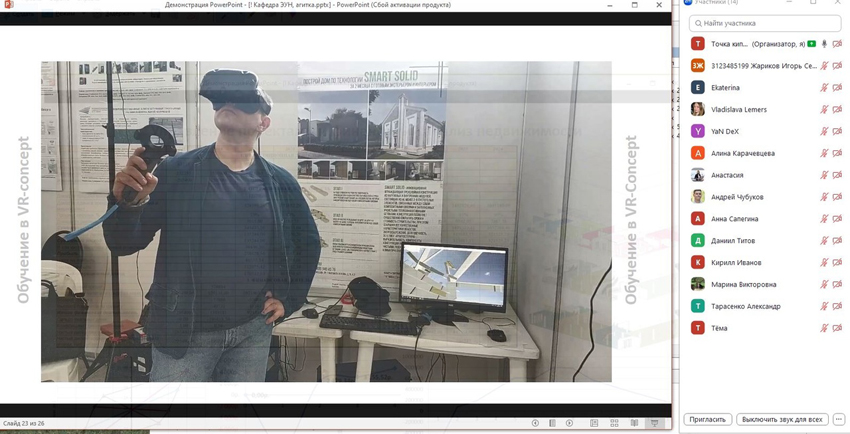Click camera-off icon for Марина Викторовна
This screenshot has height=434, width=850.
pos(838,284)
